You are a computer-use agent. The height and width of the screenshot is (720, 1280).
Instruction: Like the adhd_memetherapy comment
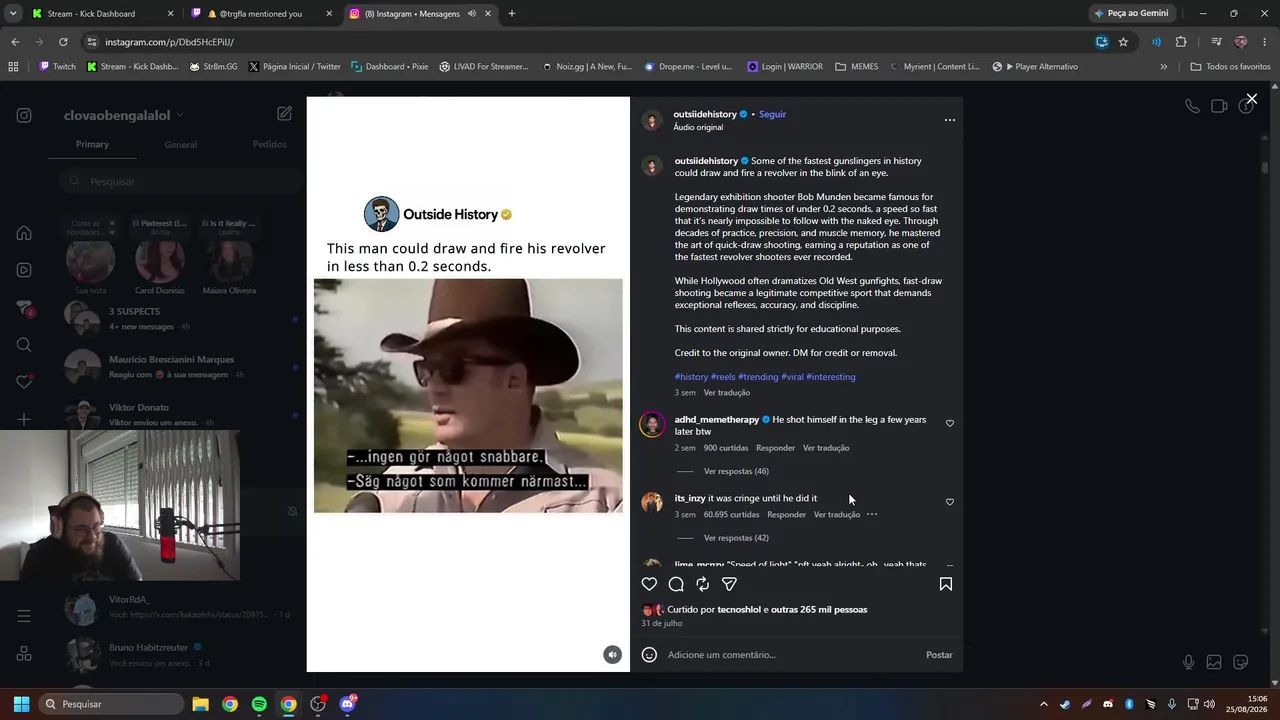tap(950, 423)
